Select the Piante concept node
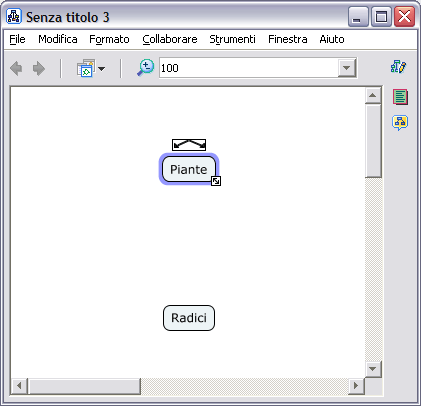The height and width of the screenshot is (406, 421). pos(189,169)
